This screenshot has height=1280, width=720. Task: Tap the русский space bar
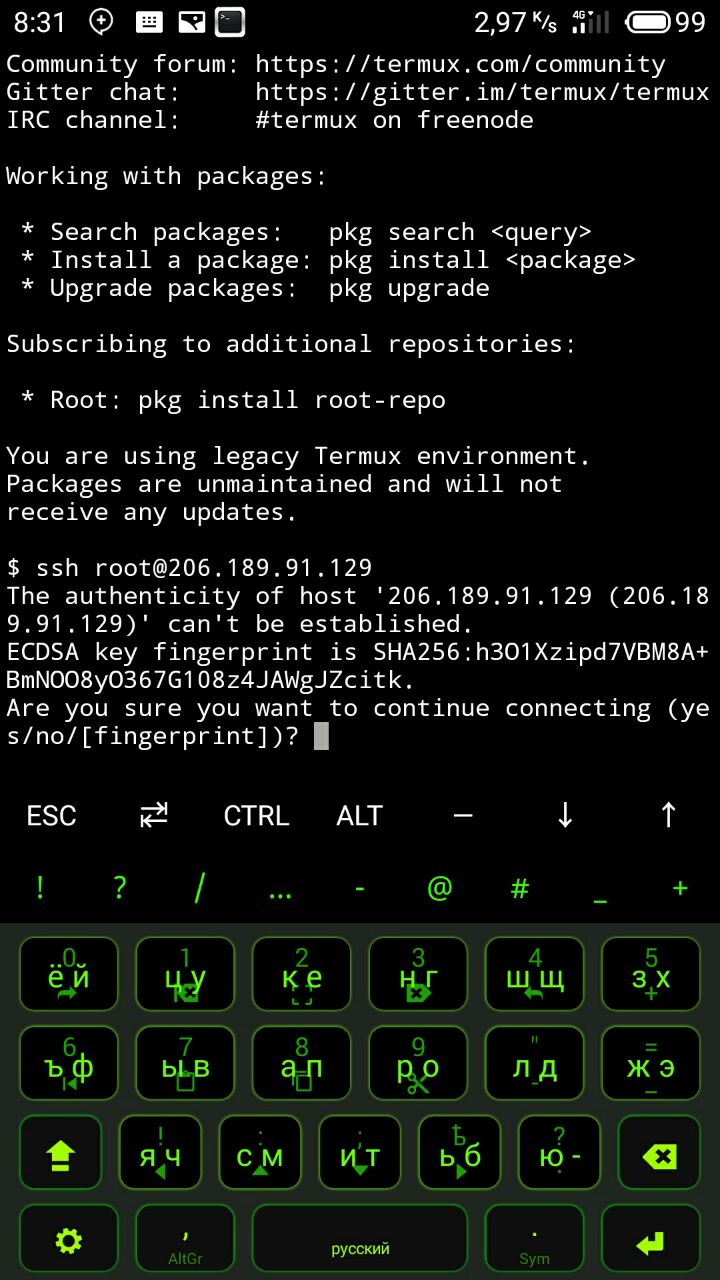(360, 1242)
